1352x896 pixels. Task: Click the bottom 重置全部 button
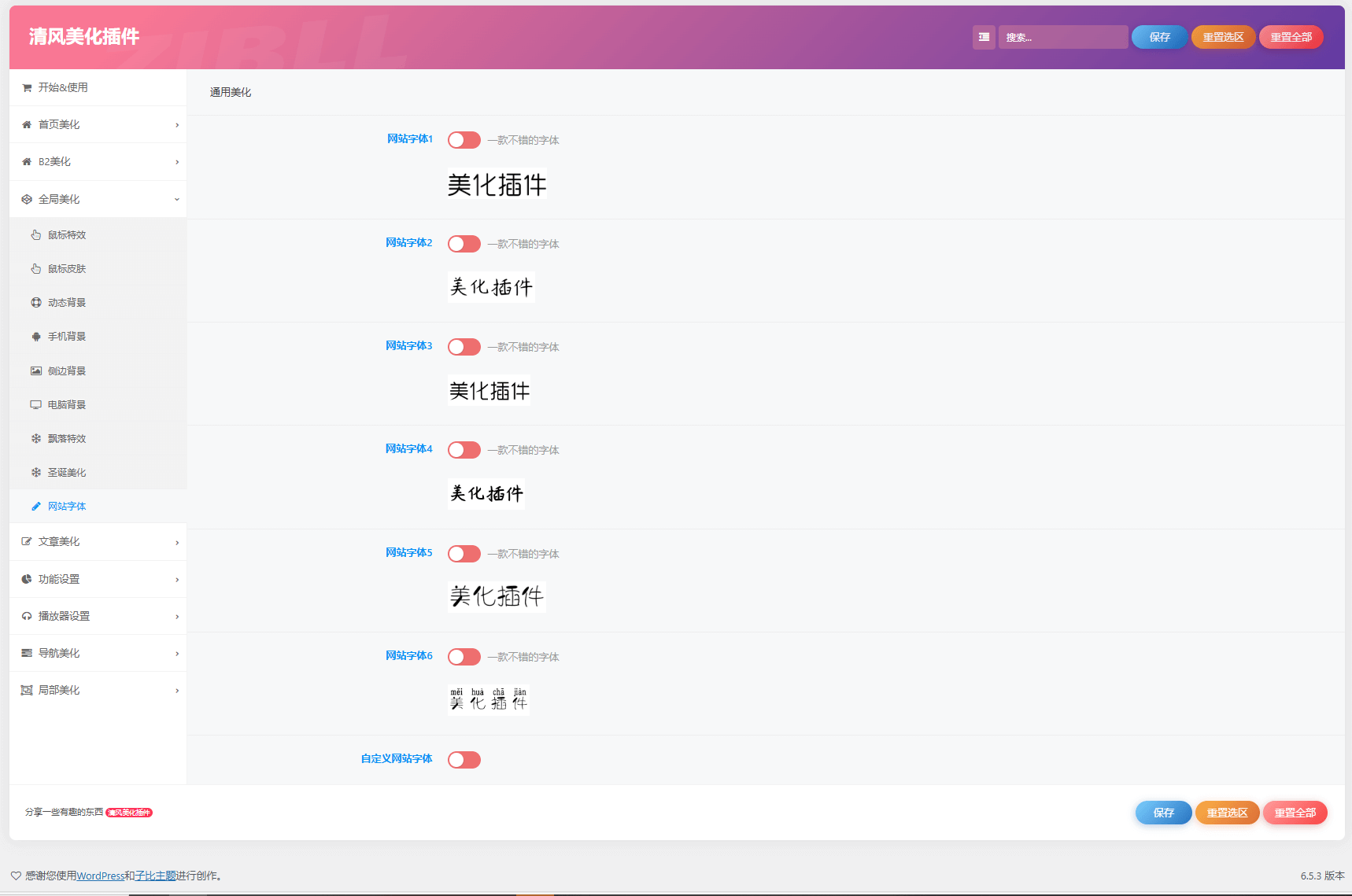tap(1295, 813)
